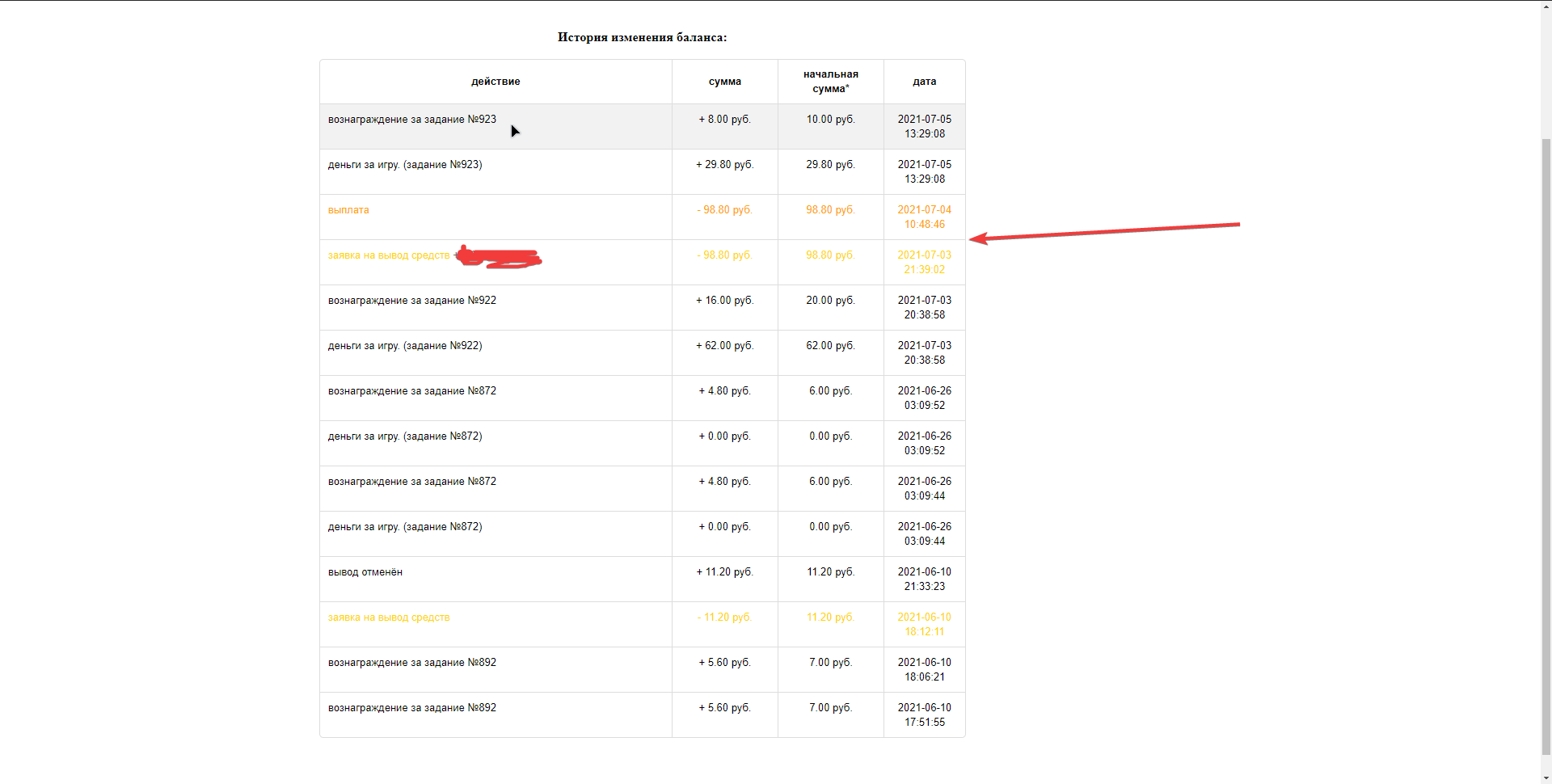Viewport: 1552px width, 784px height.
Task: Select 'вознаграждение за задание №922' row label
Action: pos(412,301)
